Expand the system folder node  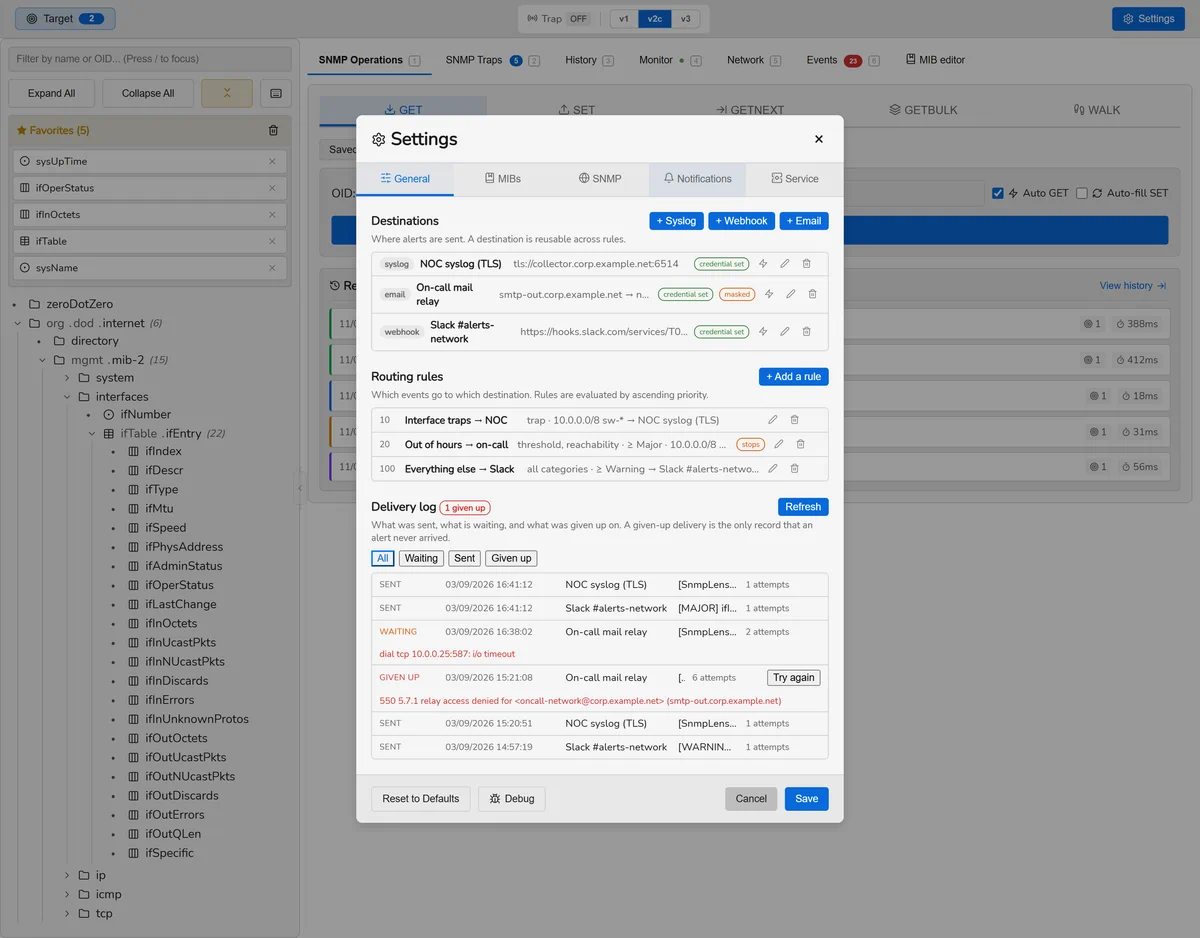point(66,378)
